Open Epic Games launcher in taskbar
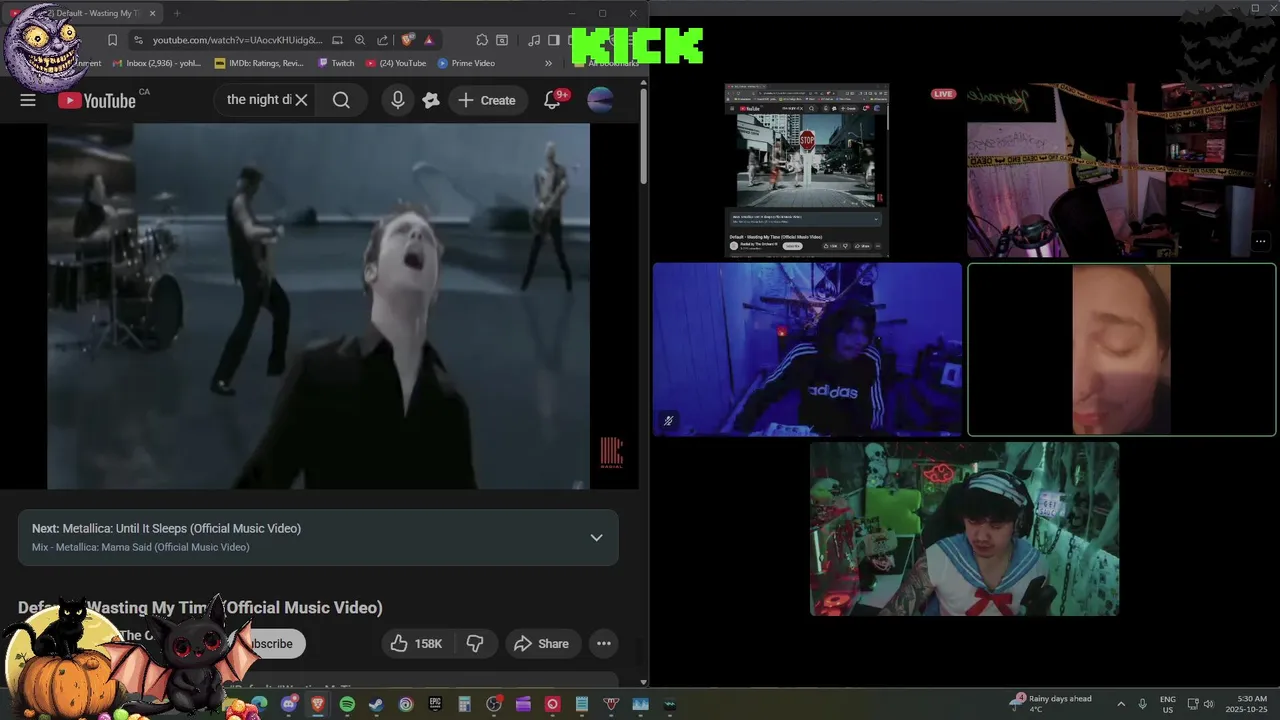 click(435, 704)
